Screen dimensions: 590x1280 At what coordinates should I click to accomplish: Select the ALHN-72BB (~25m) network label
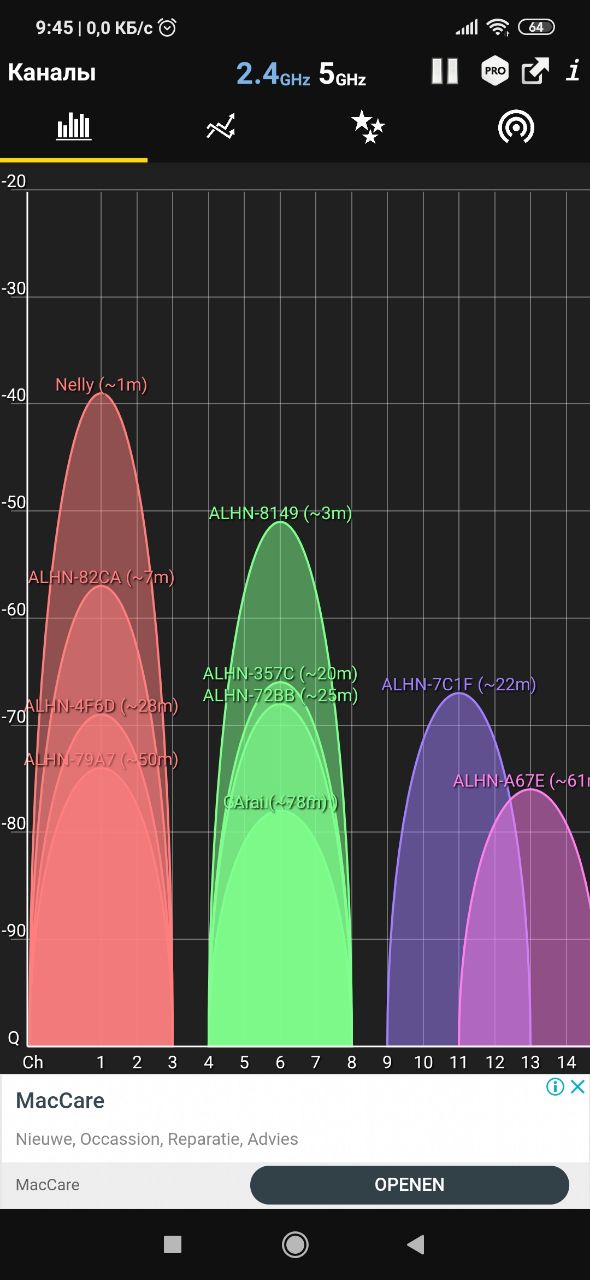(280, 695)
